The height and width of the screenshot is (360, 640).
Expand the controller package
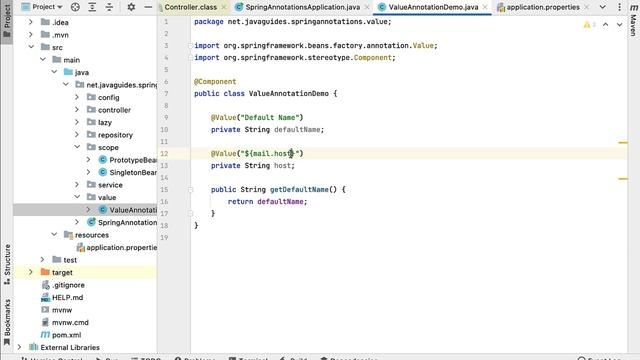(77, 109)
